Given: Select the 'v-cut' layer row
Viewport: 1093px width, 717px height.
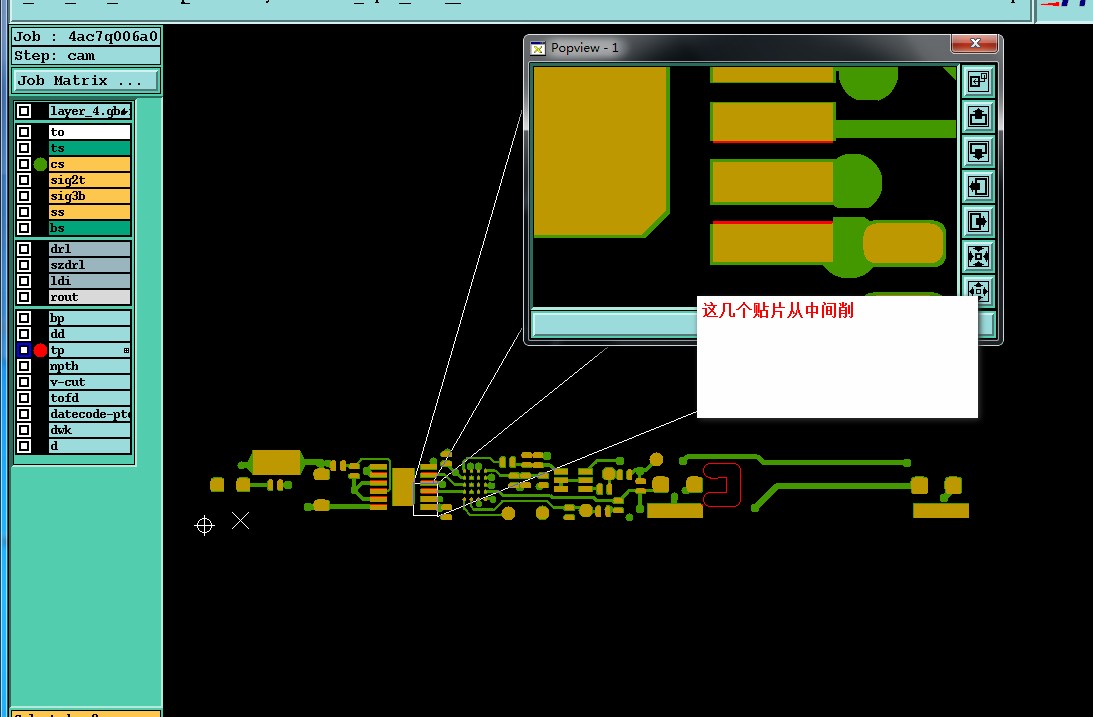Looking at the screenshot, I should tap(89, 382).
